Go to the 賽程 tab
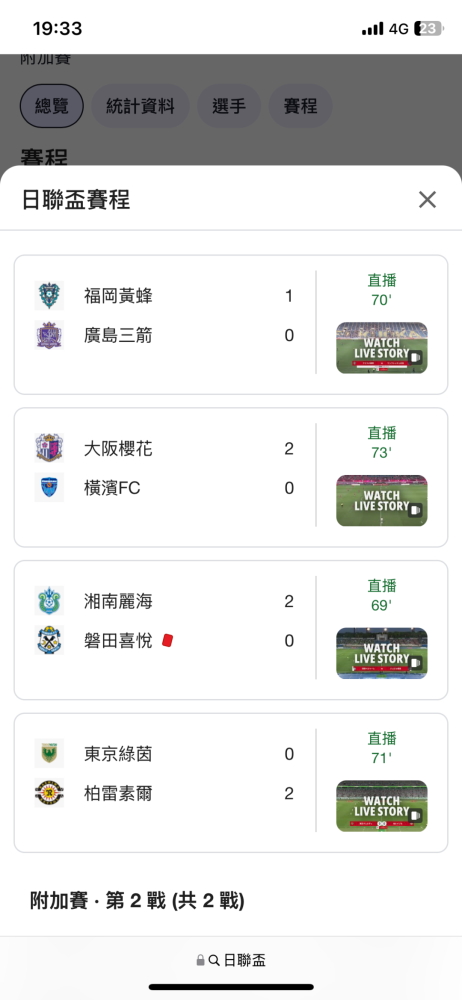 pyautogui.click(x=300, y=106)
